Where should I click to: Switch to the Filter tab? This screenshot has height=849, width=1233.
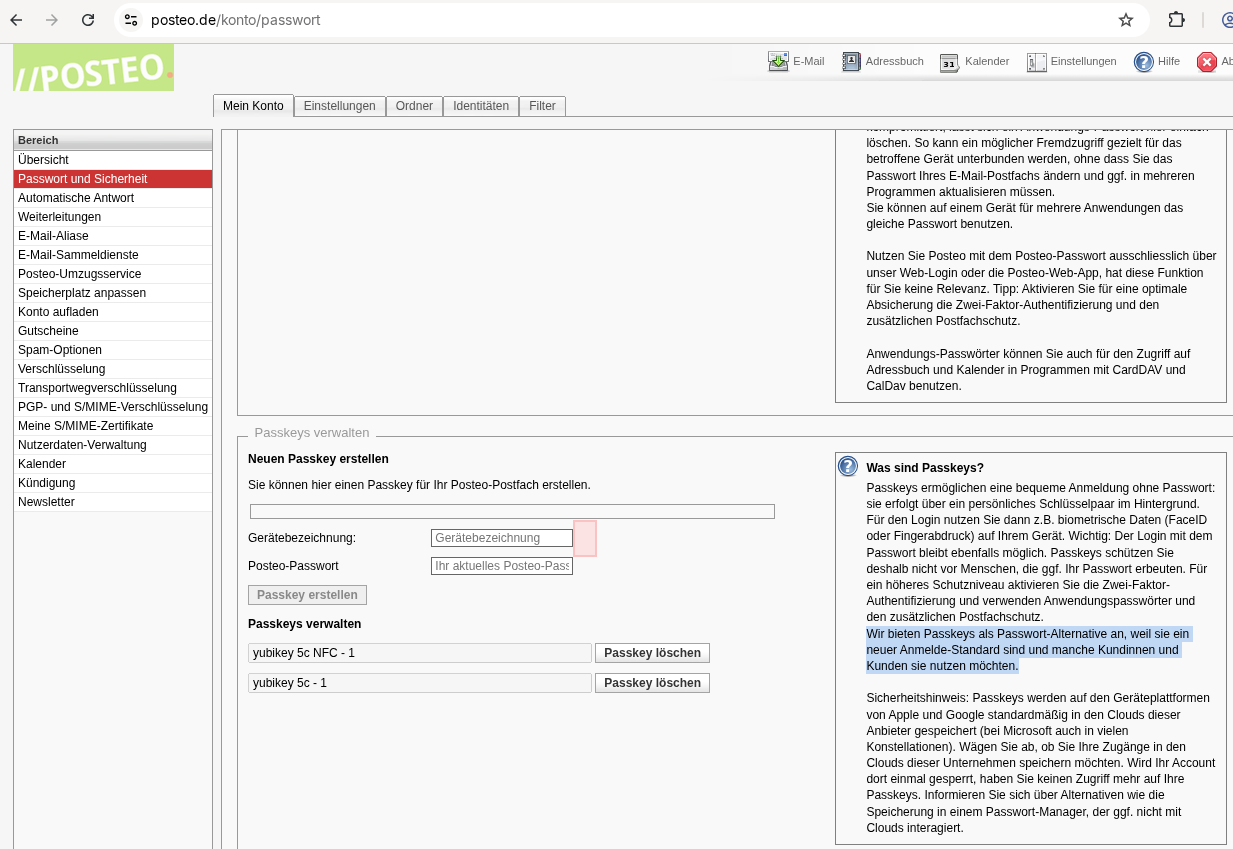[542, 106]
